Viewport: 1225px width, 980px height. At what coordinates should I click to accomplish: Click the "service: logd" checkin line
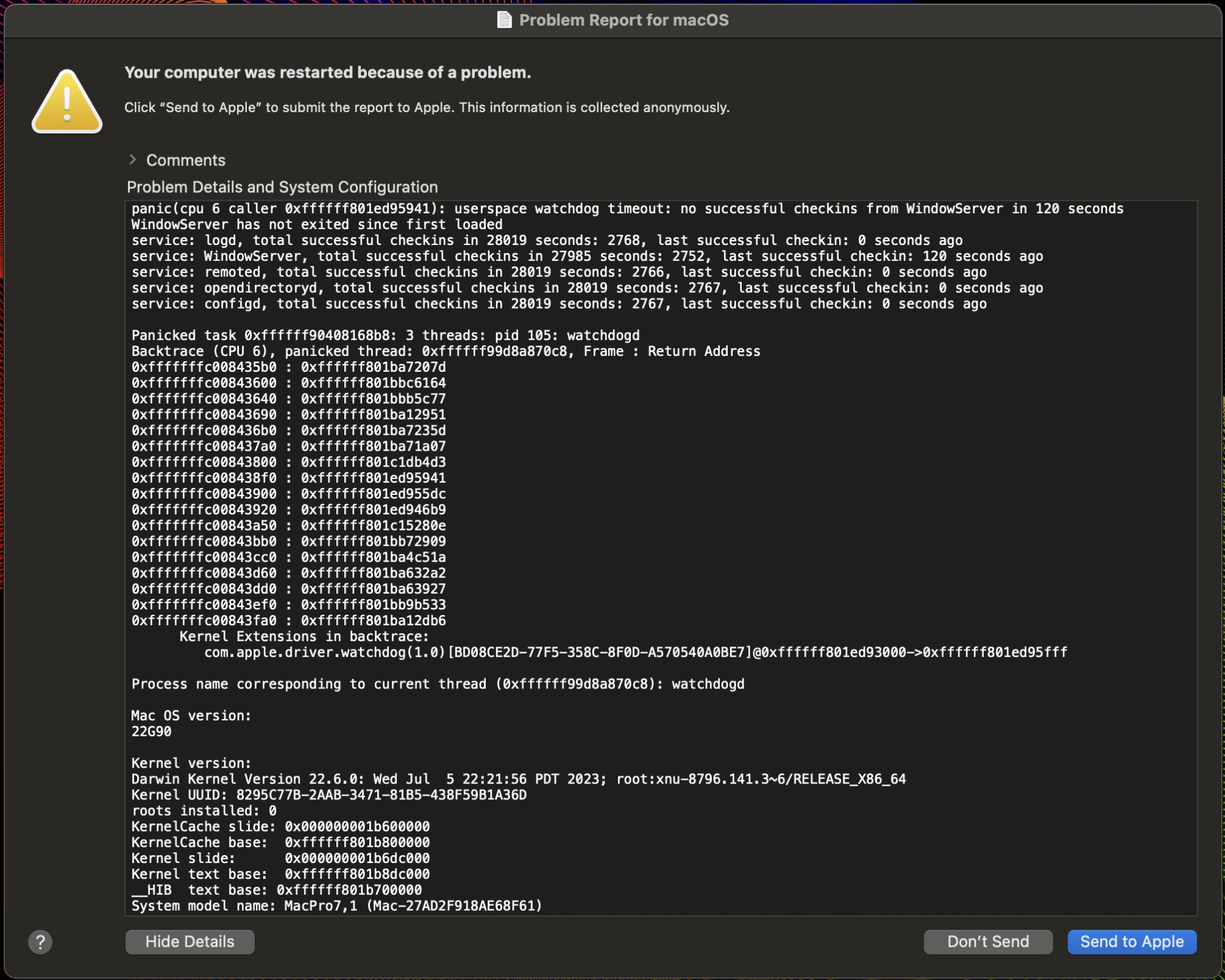tap(546, 241)
